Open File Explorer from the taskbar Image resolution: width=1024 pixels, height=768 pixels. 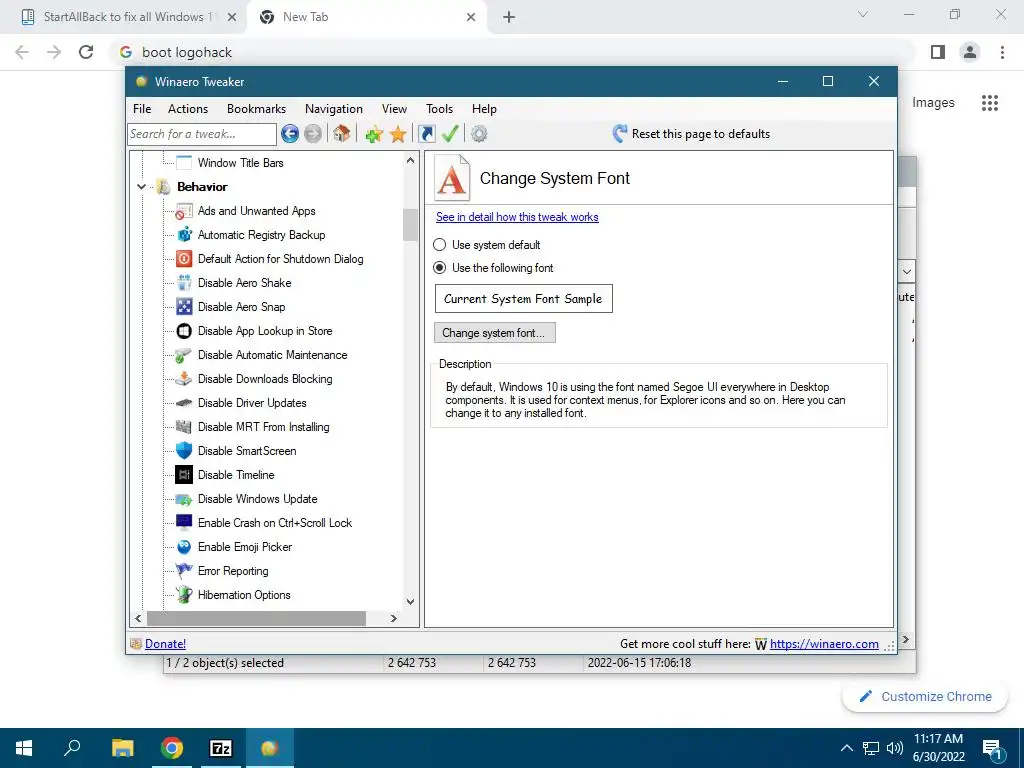[122, 748]
